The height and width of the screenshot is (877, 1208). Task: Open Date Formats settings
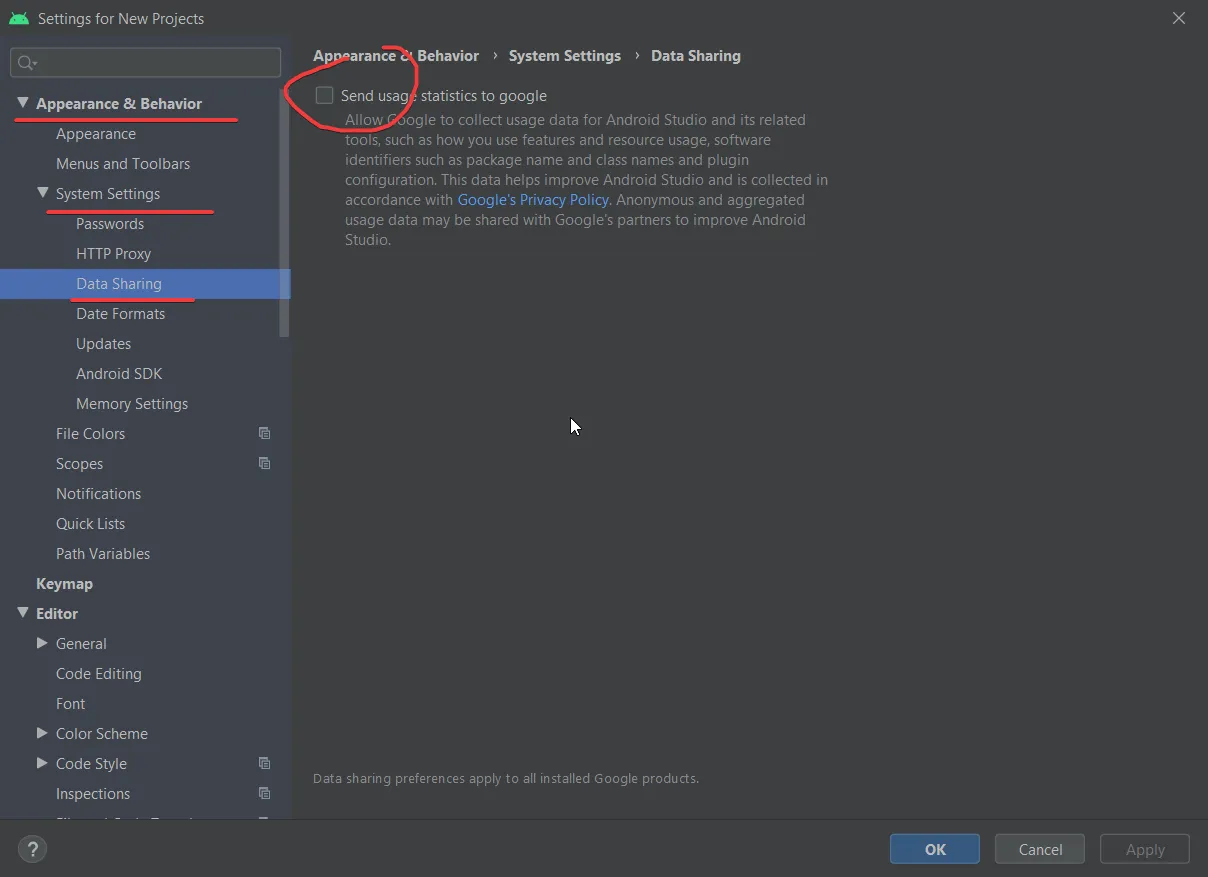pos(121,313)
